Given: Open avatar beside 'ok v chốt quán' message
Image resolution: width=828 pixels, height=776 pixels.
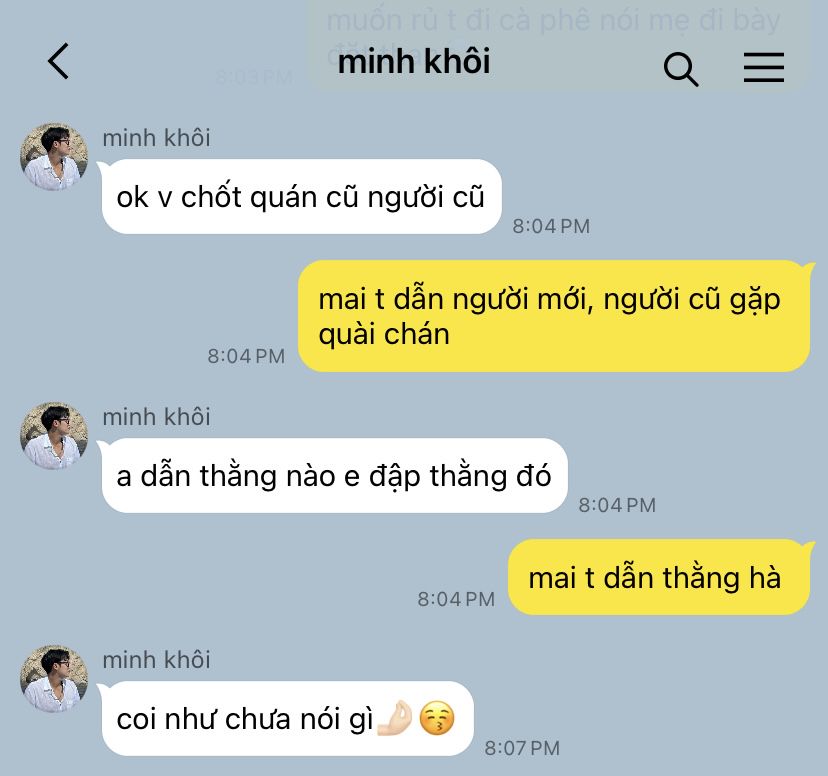Looking at the screenshot, I should [54, 157].
